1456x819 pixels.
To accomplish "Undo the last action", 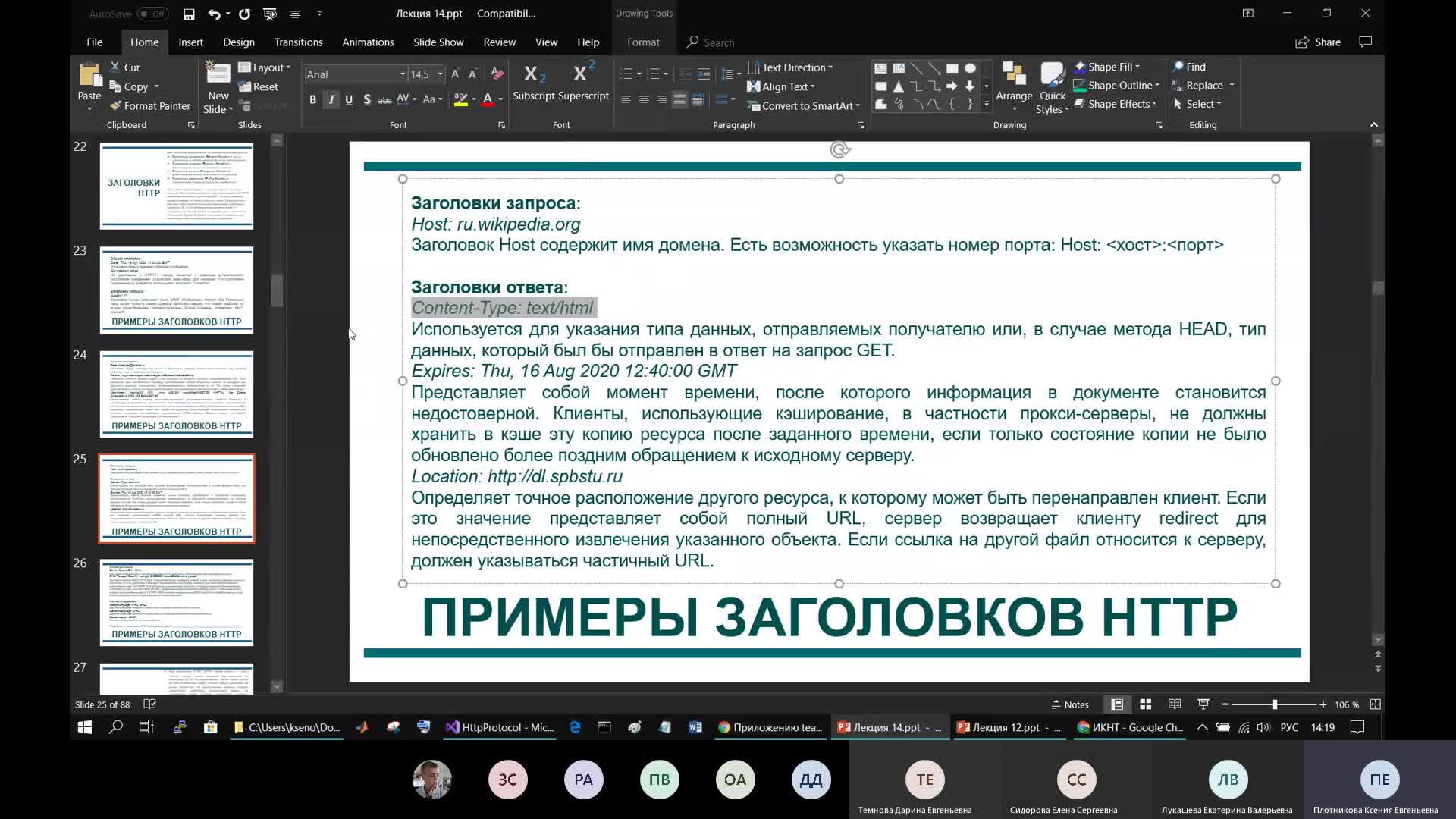I will click(x=214, y=14).
